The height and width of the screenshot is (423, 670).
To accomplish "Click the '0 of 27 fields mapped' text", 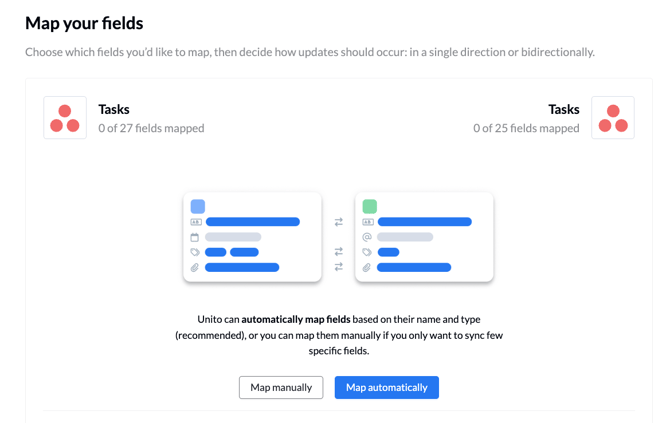I will click(x=151, y=128).
